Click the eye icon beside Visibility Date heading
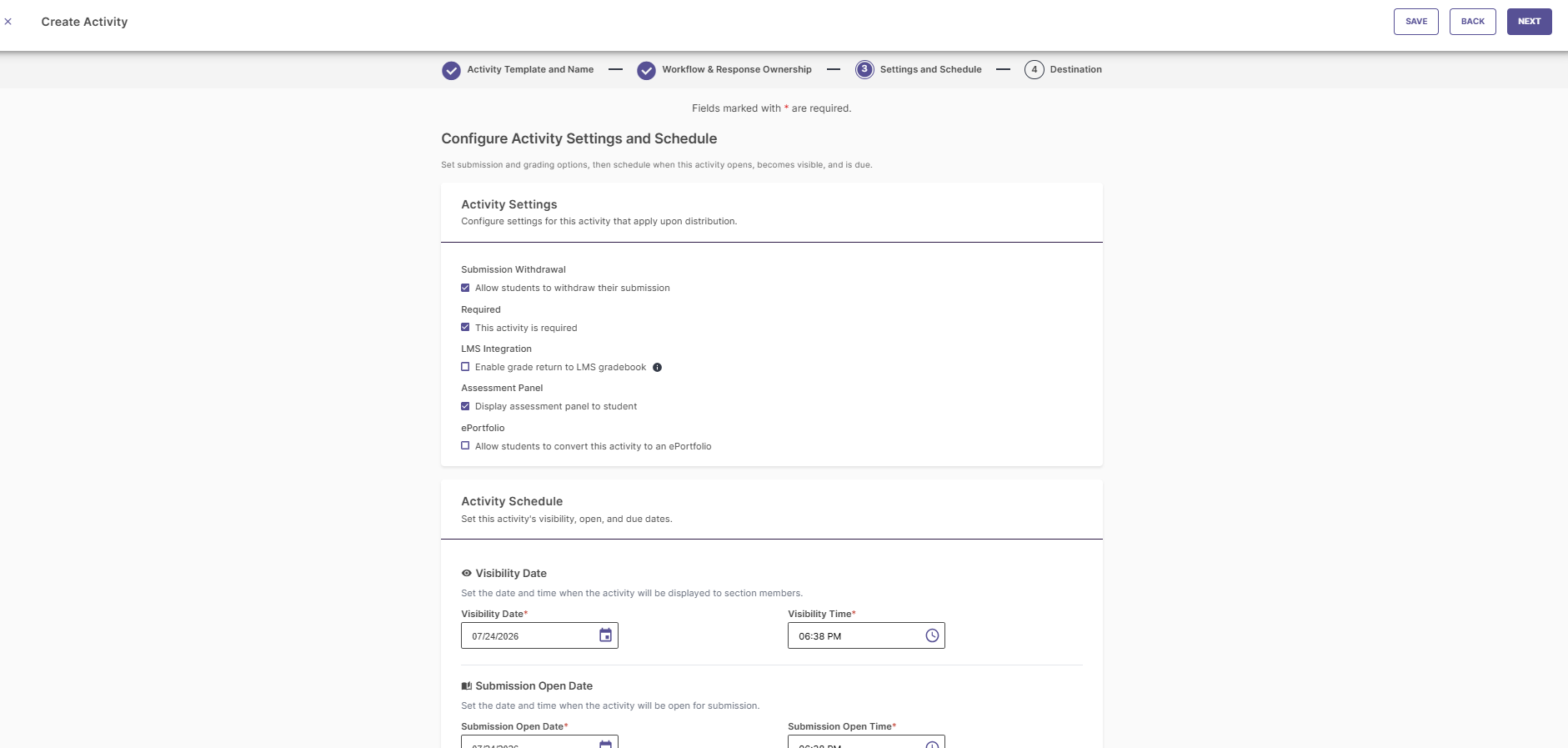1568x748 pixels. coord(467,573)
